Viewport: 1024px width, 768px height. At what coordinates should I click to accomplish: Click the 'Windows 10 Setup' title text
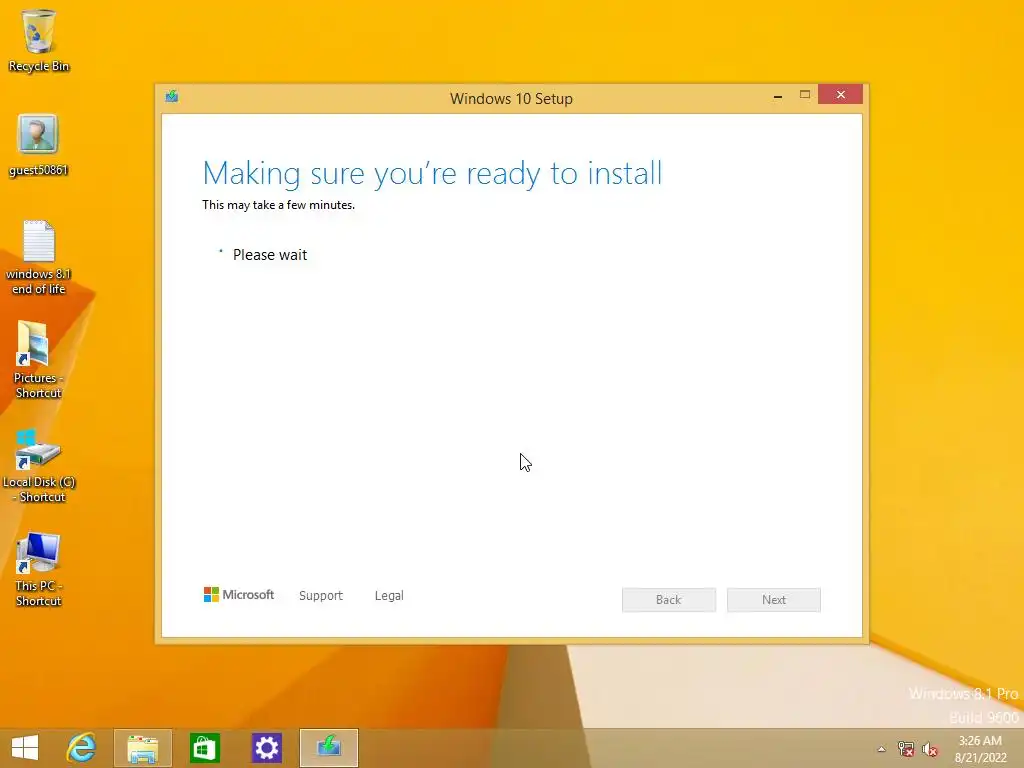pos(511,99)
